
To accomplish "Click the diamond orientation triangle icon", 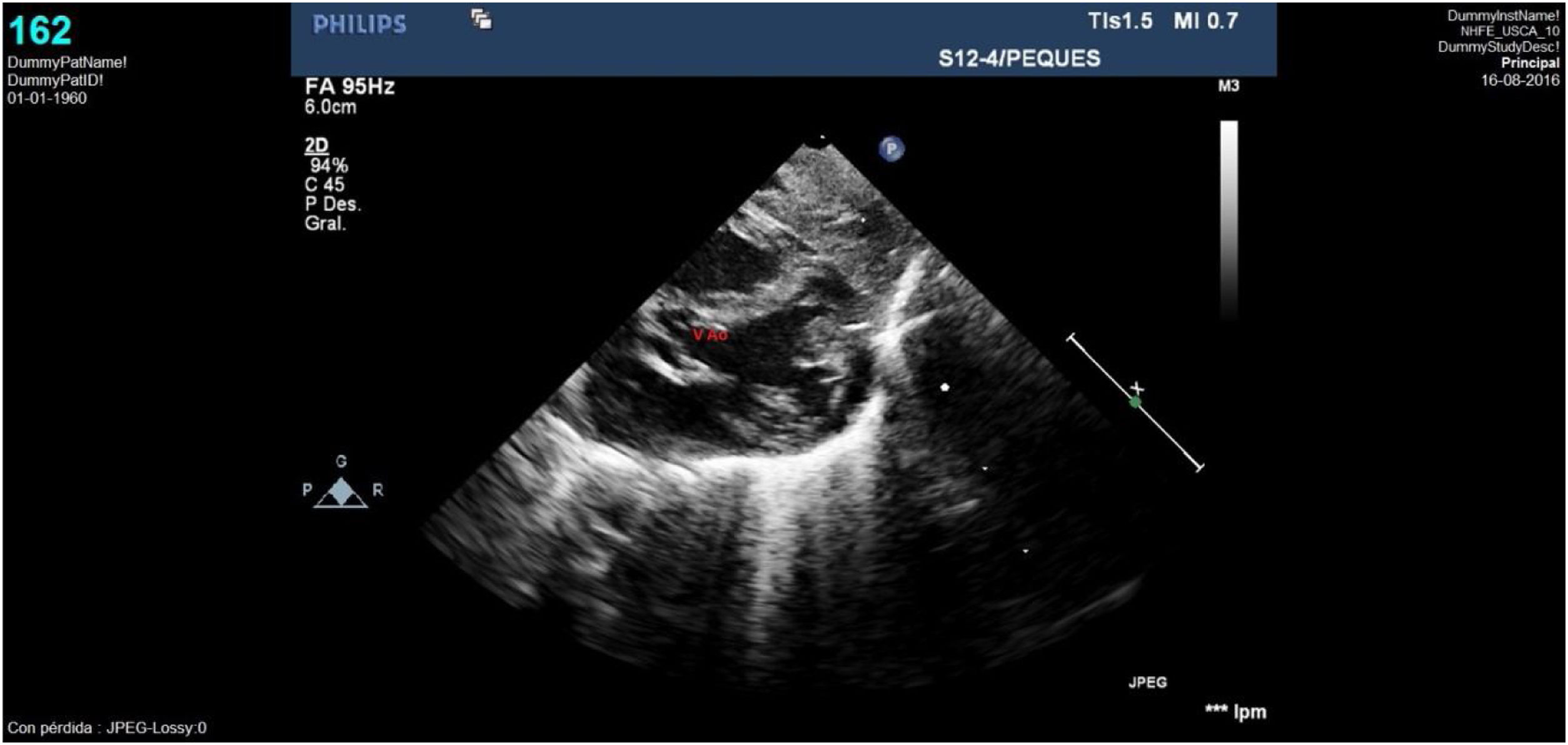I will pyautogui.click(x=341, y=492).
